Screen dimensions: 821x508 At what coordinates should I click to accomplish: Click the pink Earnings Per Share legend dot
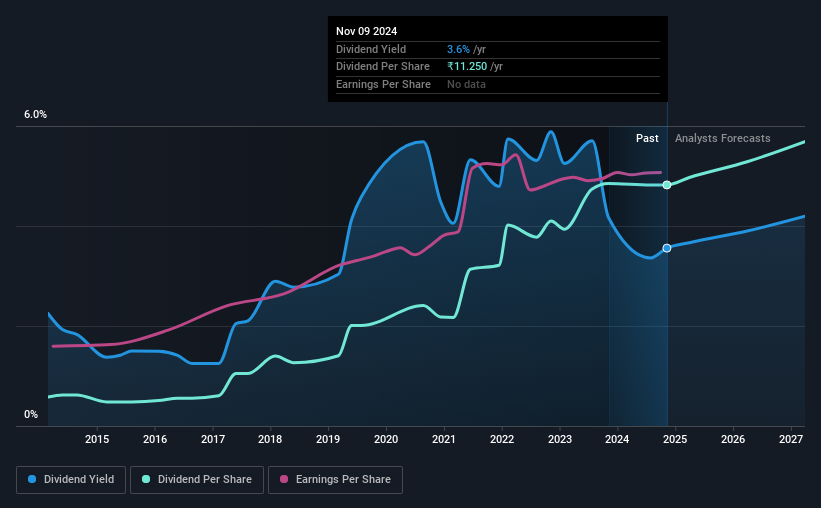284,479
